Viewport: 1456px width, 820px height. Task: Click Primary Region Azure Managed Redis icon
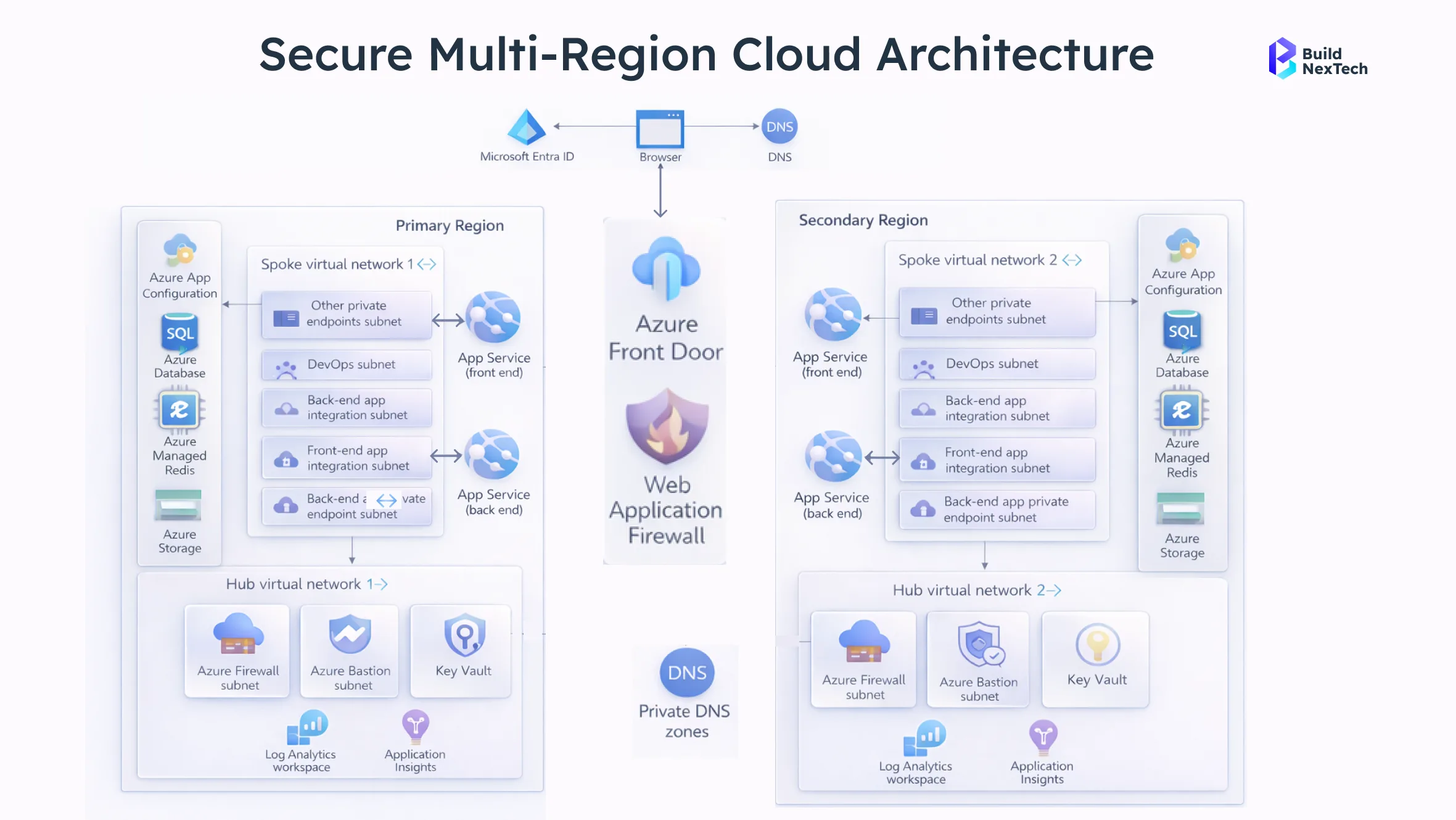coord(179,410)
